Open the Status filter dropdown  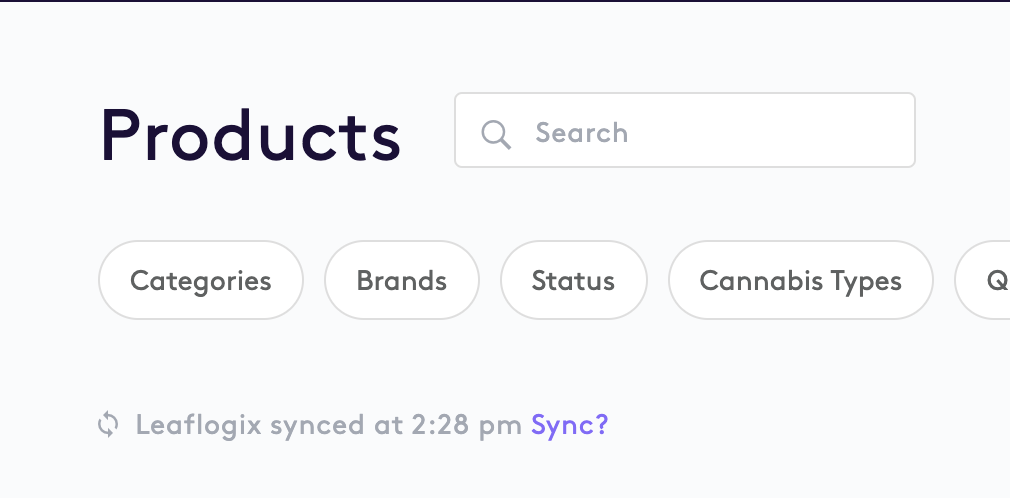pos(573,280)
